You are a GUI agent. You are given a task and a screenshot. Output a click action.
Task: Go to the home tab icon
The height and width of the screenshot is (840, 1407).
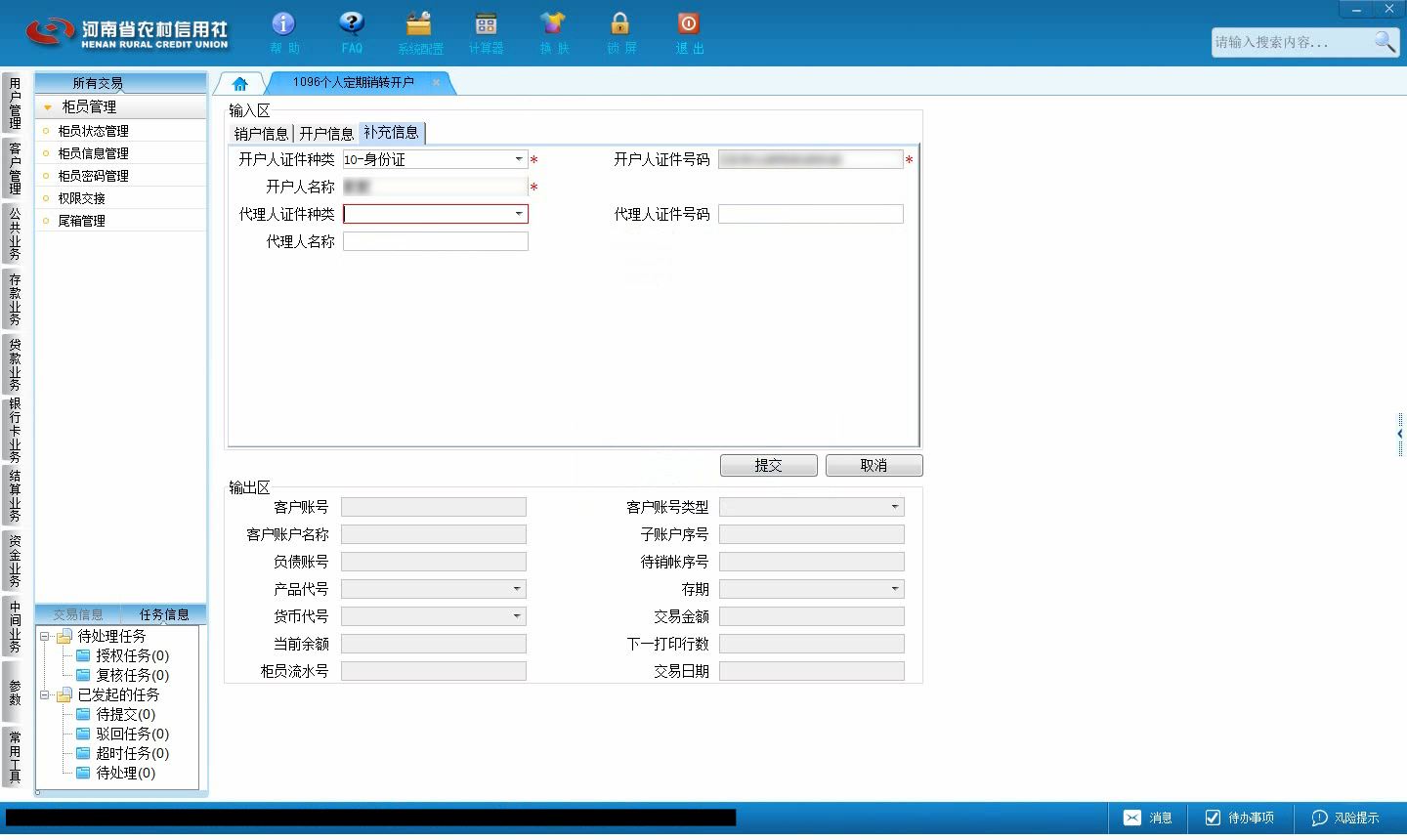239,84
